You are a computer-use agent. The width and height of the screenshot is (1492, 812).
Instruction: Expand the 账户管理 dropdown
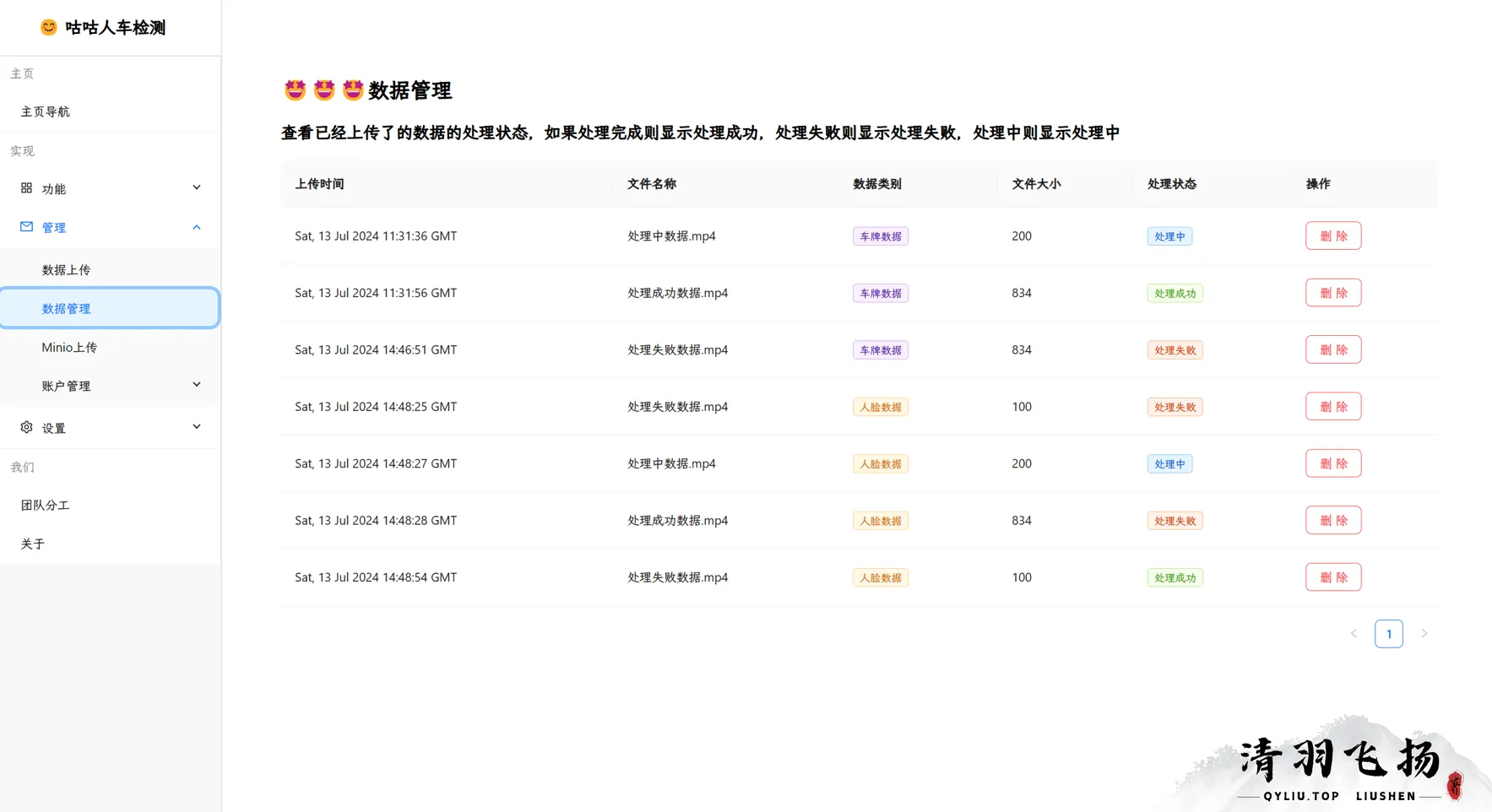196,385
